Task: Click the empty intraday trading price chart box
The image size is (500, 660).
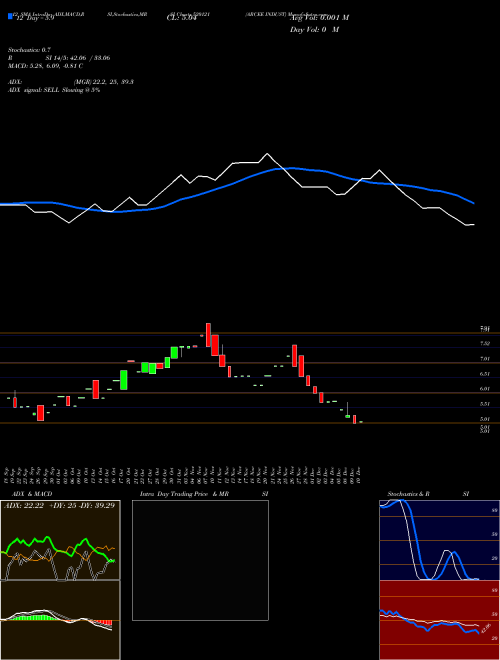Action: pos(200,560)
